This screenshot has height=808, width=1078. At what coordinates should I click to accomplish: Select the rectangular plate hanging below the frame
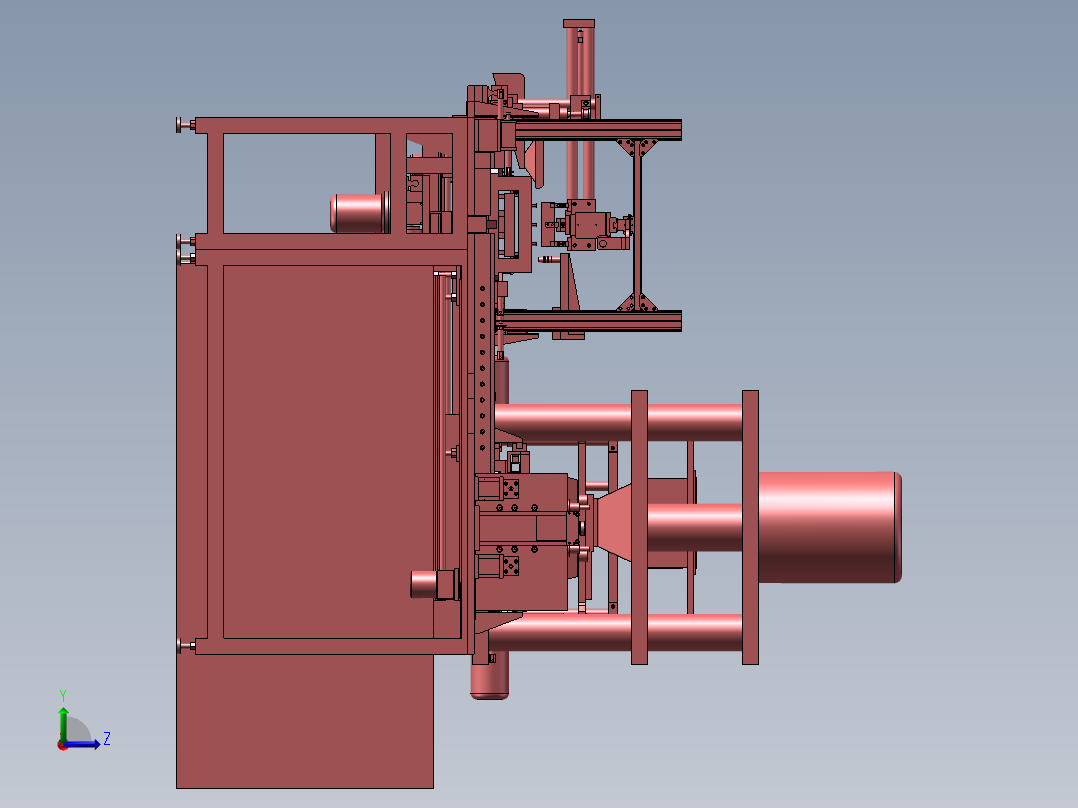[x=305, y=721]
